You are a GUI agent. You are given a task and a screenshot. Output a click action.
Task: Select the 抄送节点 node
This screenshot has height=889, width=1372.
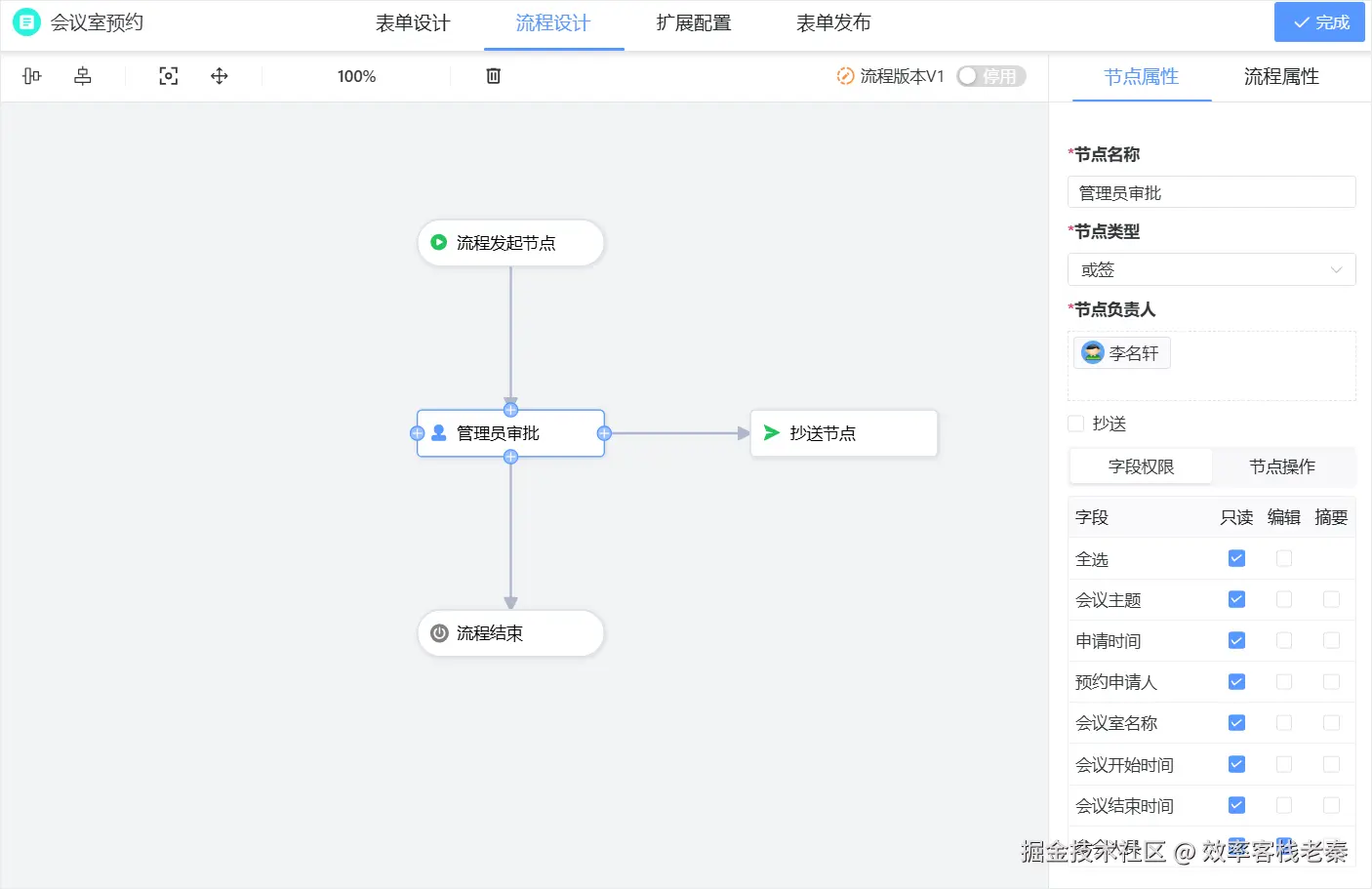(x=844, y=432)
